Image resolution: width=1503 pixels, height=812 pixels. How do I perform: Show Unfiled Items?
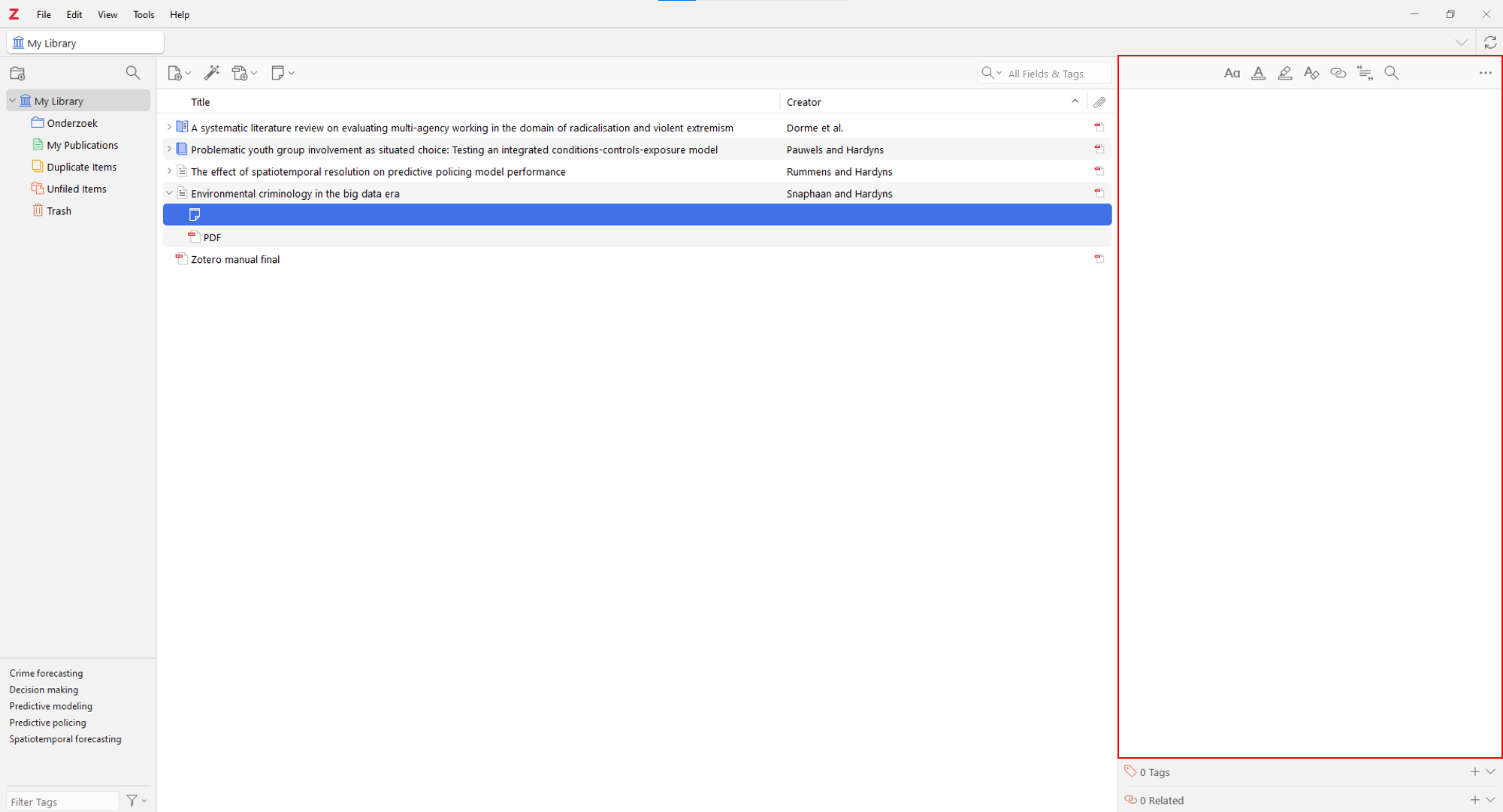click(77, 189)
